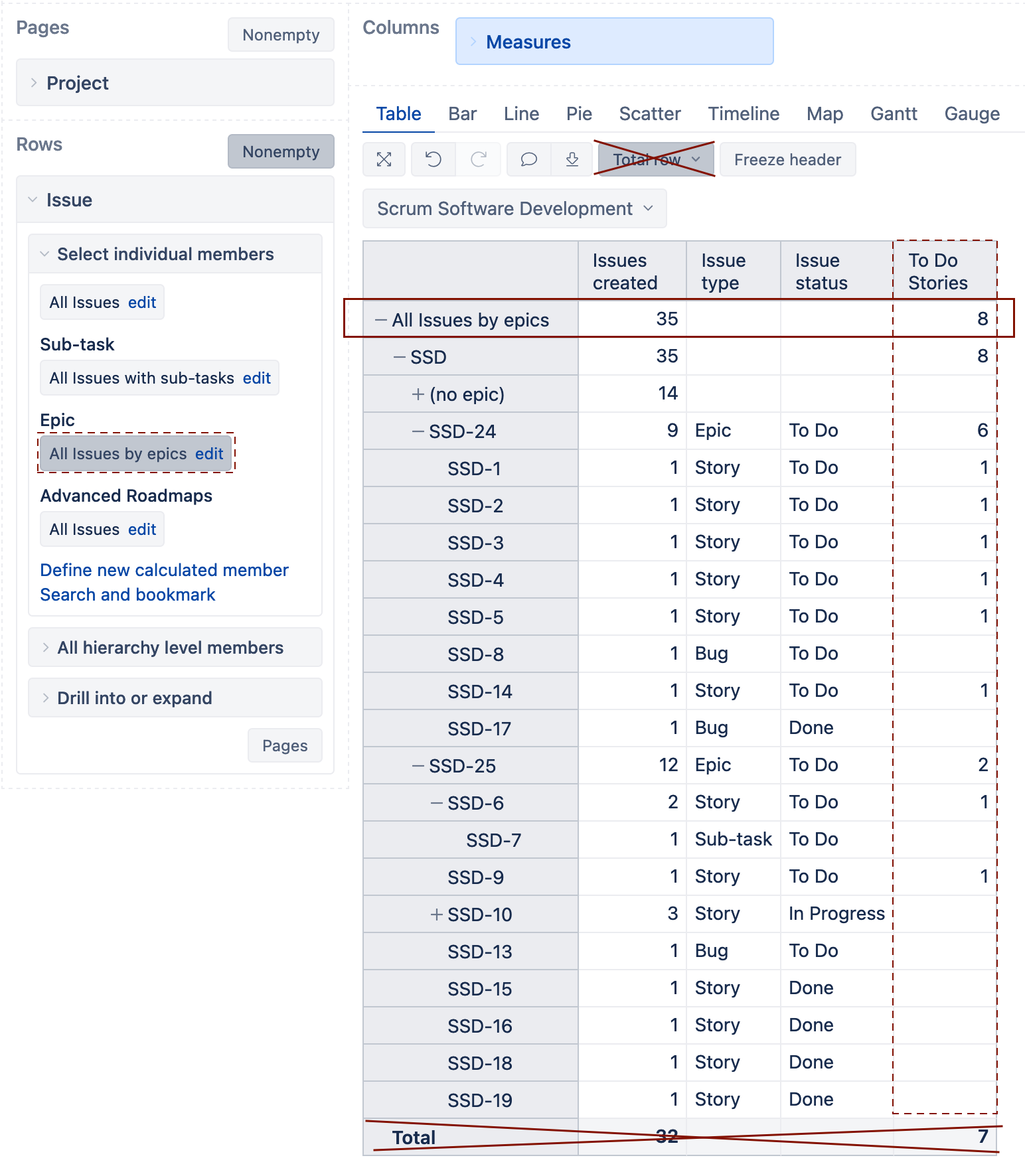This screenshot has width=1025, height=1176.
Task: Click Define new calculated member link
Action: pyautogui.click(x=164, y=570)
